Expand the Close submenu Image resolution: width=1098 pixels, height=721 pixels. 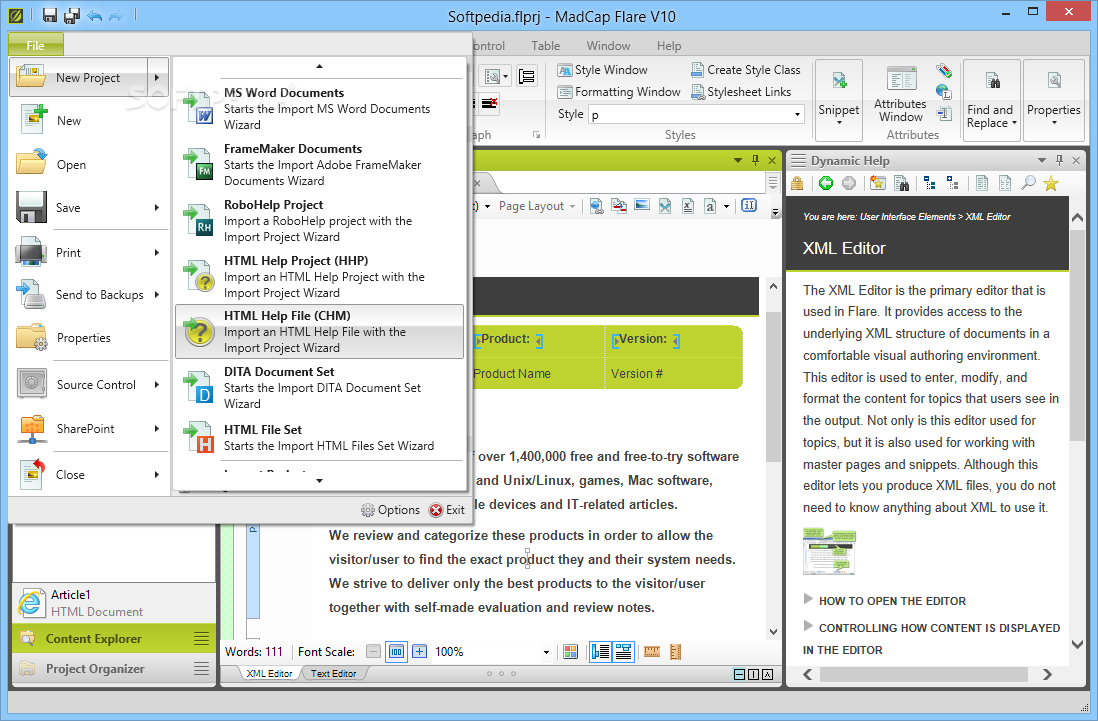click(157, 475)
